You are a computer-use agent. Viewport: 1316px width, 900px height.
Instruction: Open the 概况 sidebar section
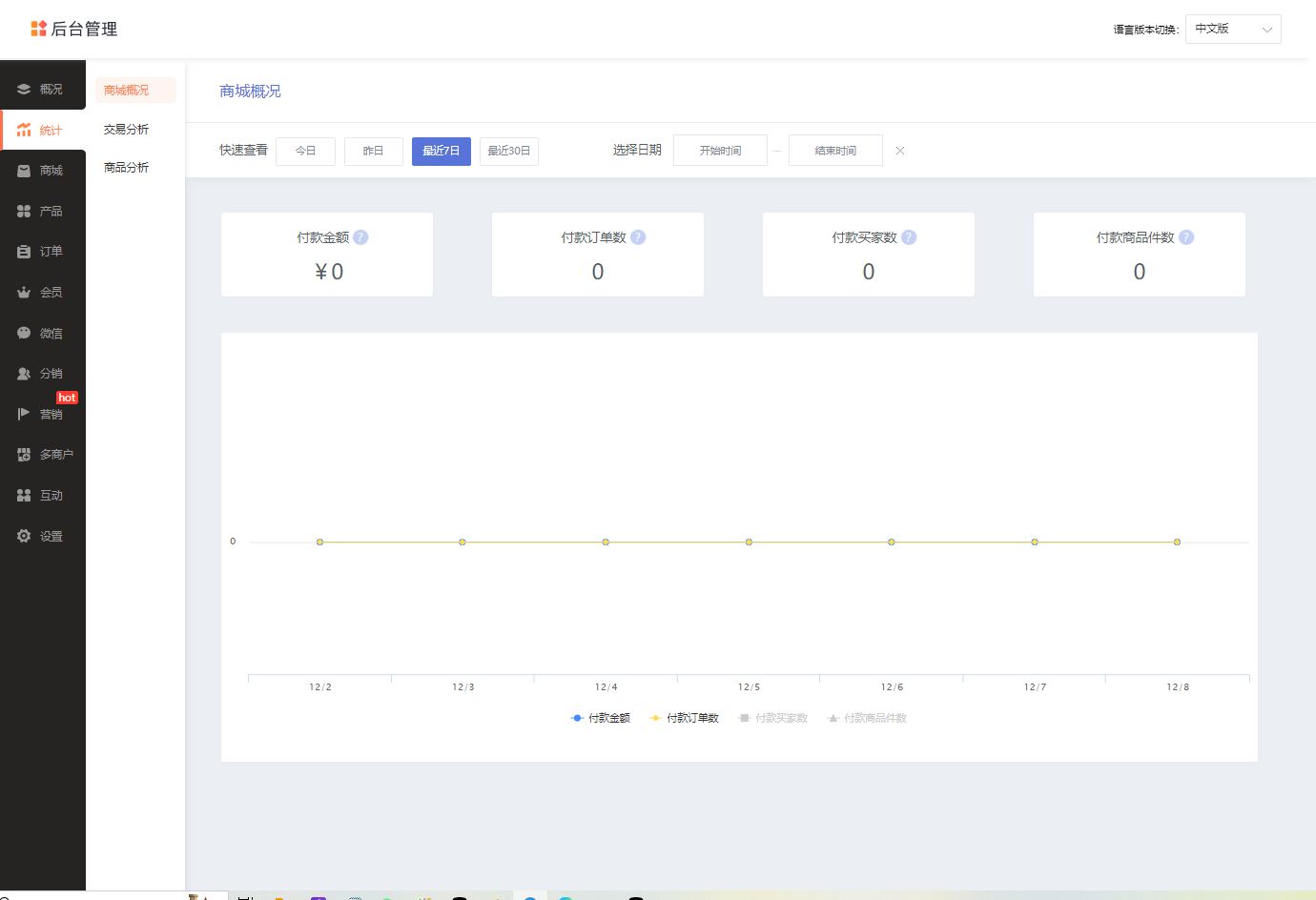[x=43, y=89]
